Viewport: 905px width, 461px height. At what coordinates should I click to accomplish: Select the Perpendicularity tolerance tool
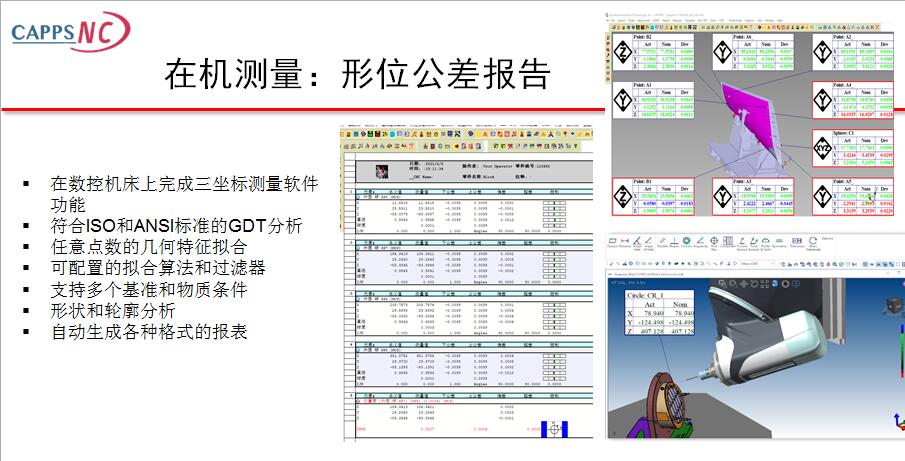pyautogui.click(x=674, y=241)
